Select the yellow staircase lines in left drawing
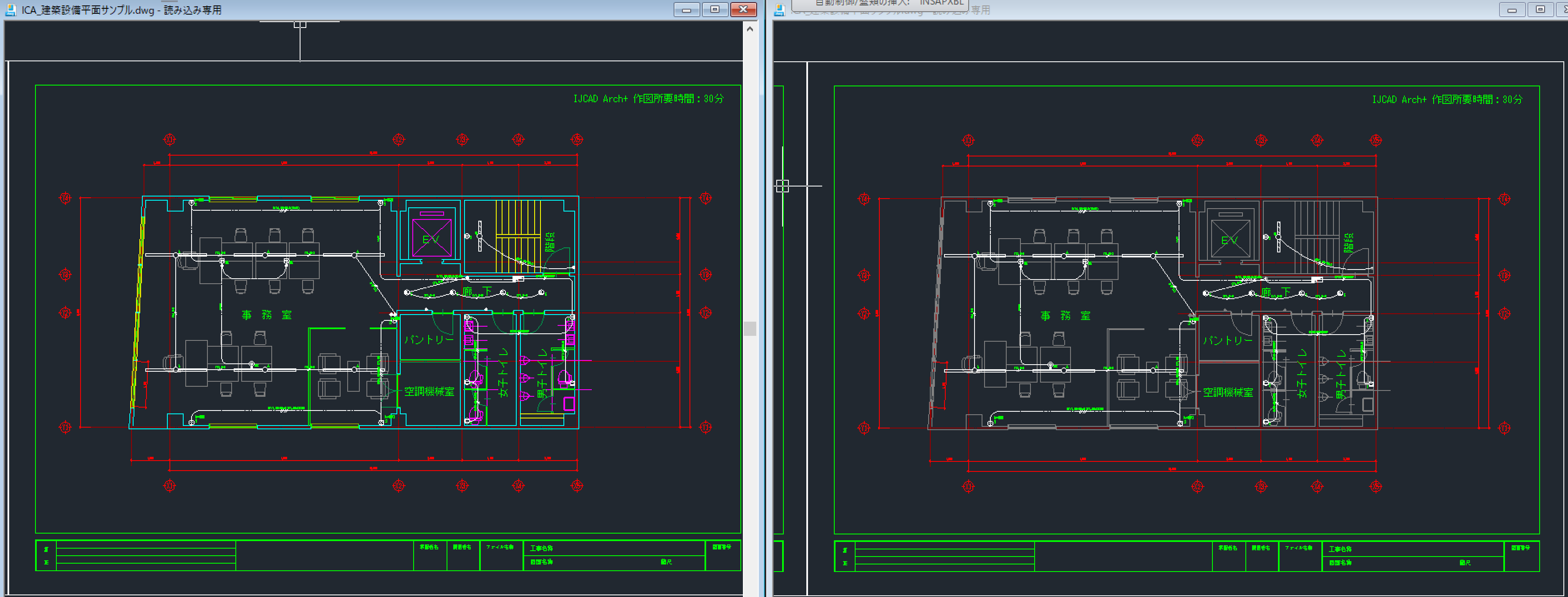 click(518, 236)
